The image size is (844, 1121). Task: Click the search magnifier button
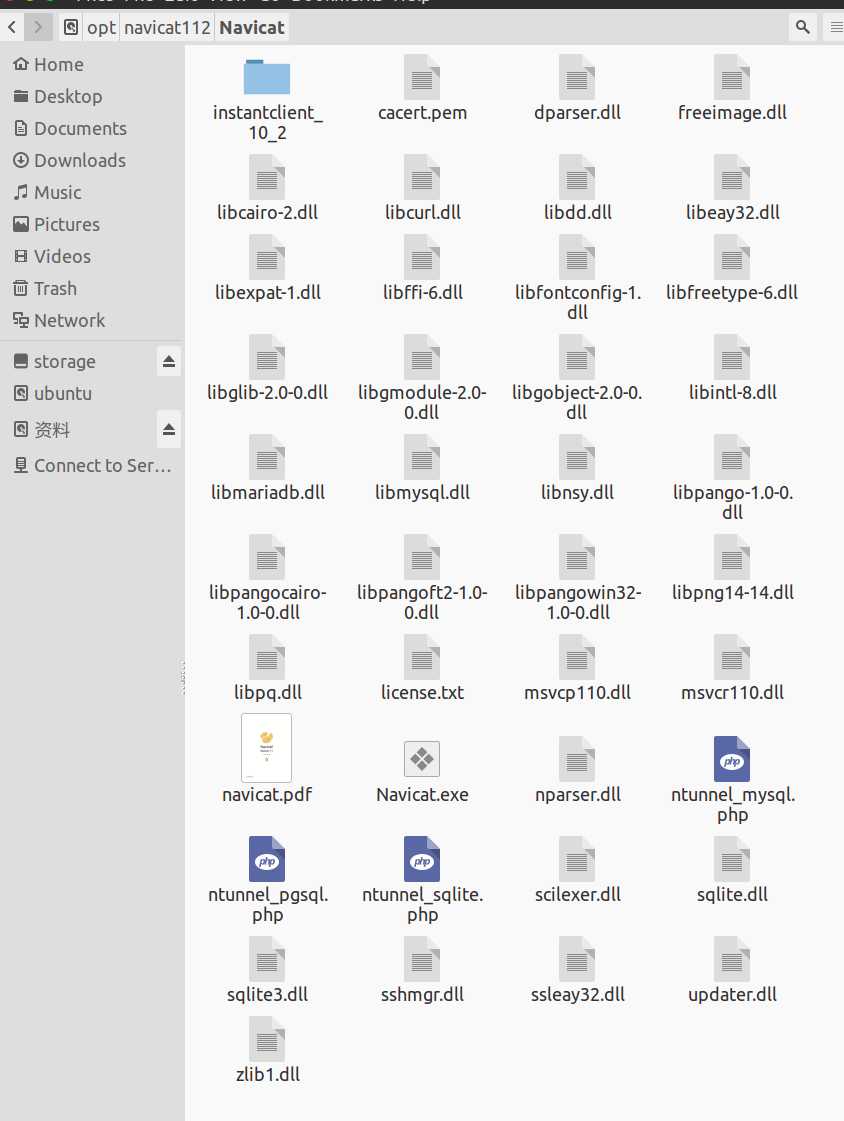click(803, 27)
